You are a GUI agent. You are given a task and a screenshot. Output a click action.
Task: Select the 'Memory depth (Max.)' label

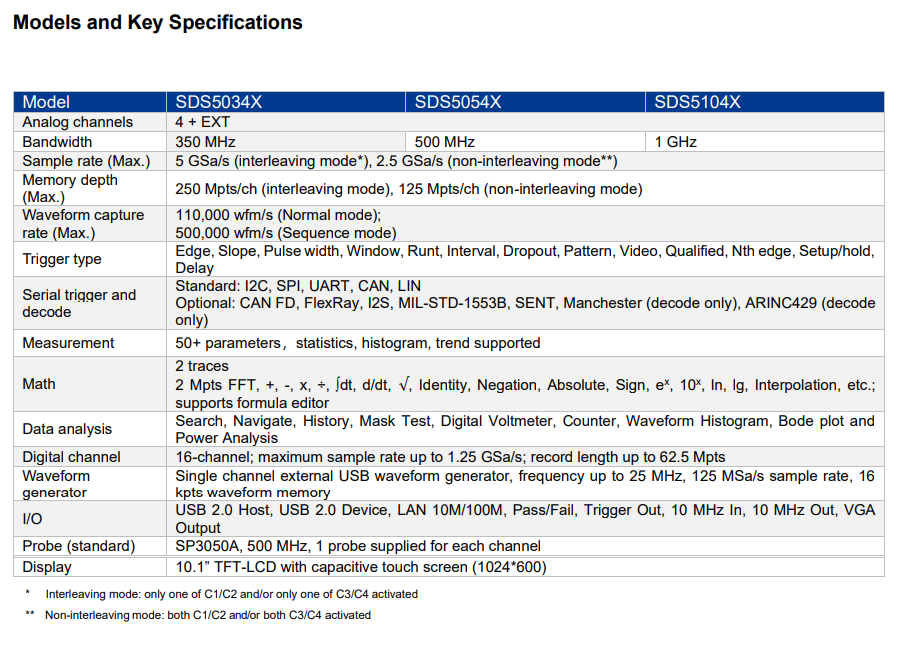click(70, 188)
